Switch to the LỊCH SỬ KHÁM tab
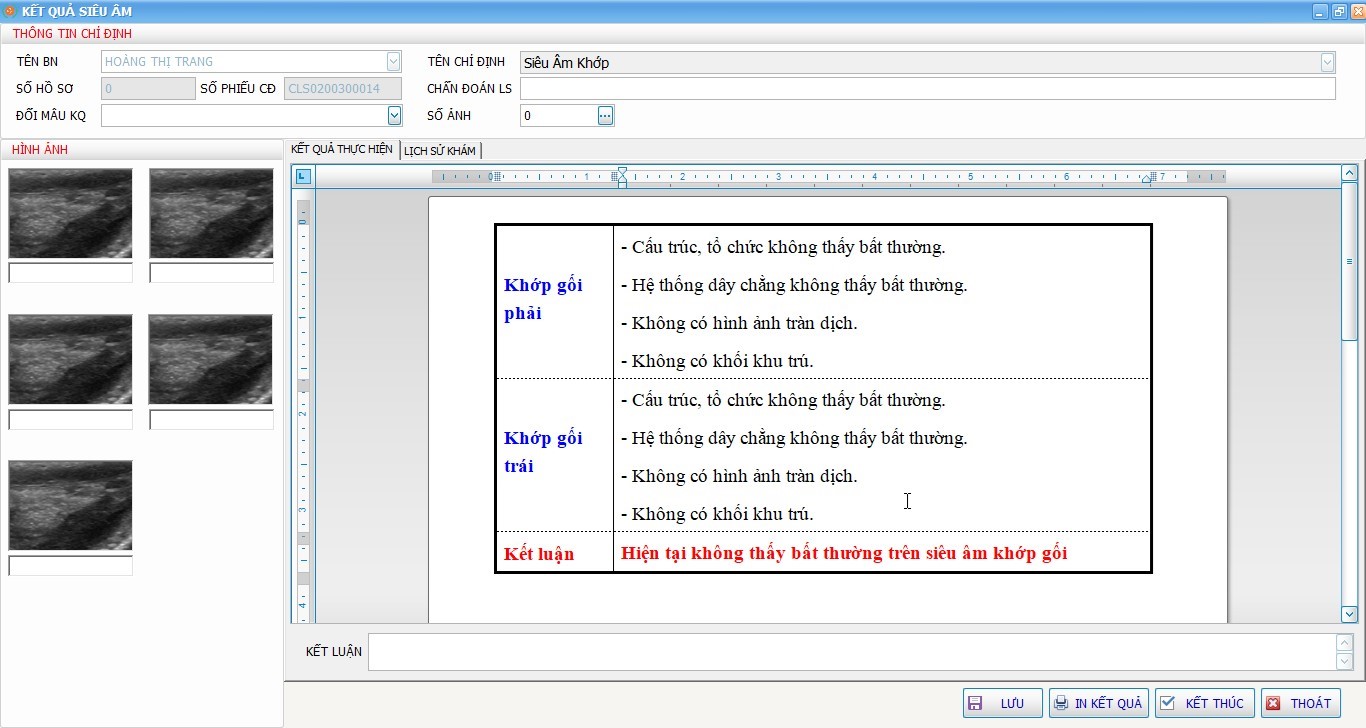Image resolution: width=1366 pixels, height=728 pixels. pyautogui.click(x=440, y=151)
